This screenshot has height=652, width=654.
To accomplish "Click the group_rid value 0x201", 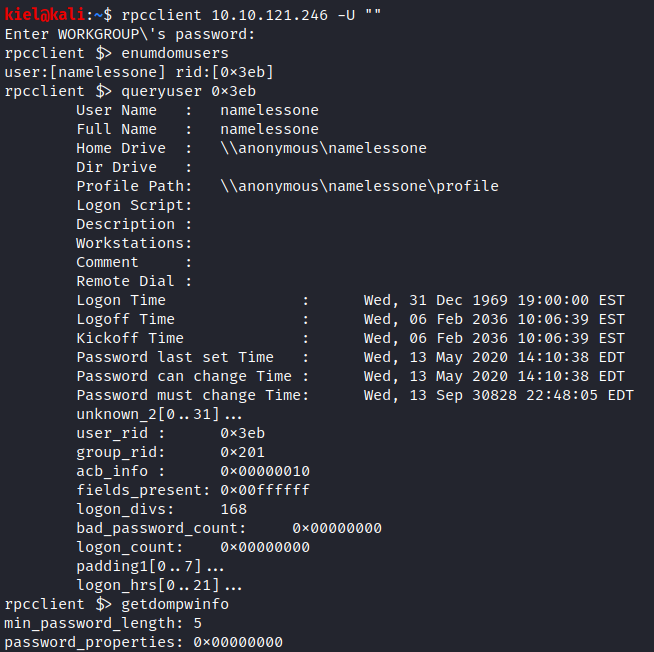I will (242, 452).
